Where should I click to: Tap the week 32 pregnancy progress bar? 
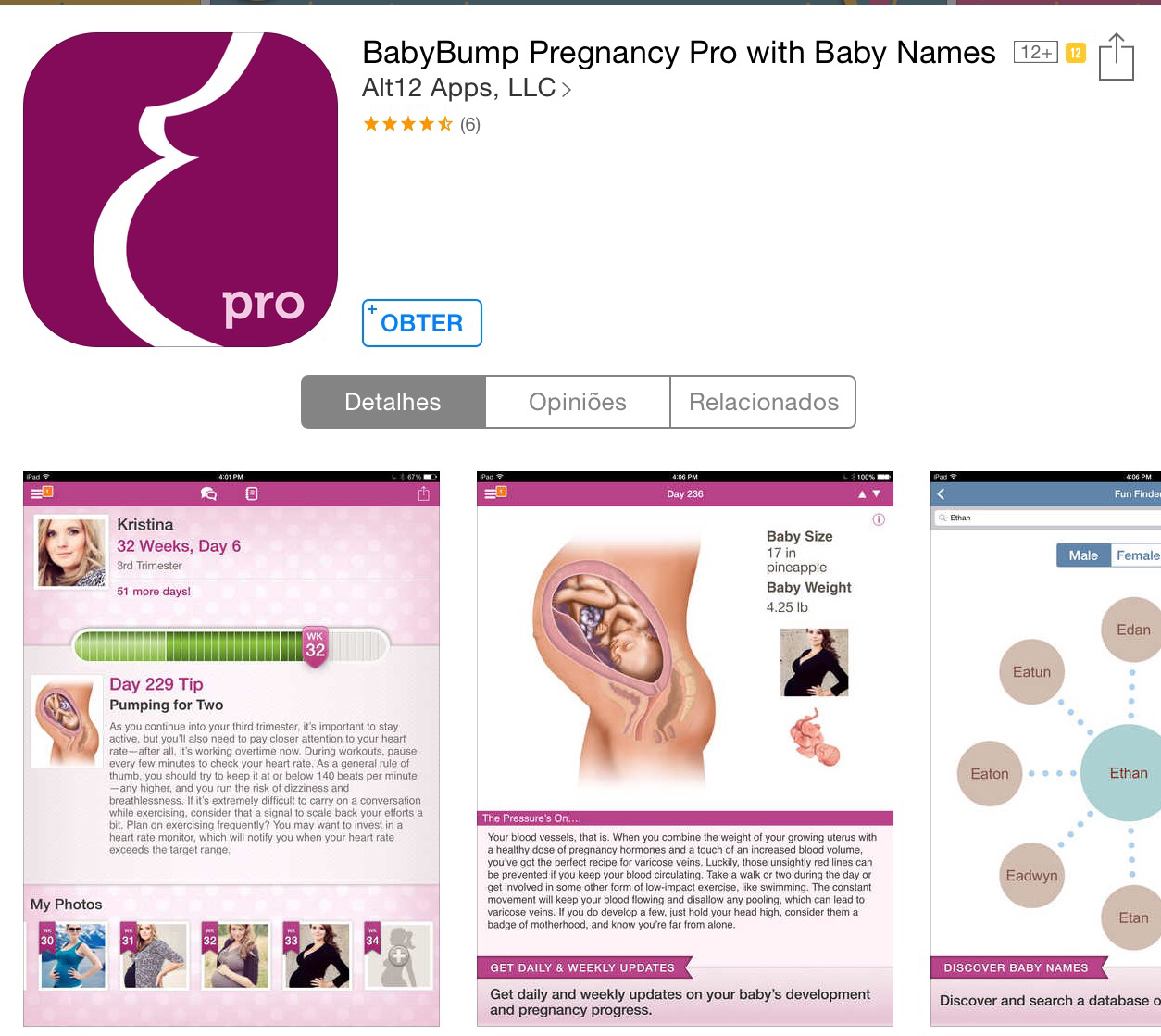[231, 645]
